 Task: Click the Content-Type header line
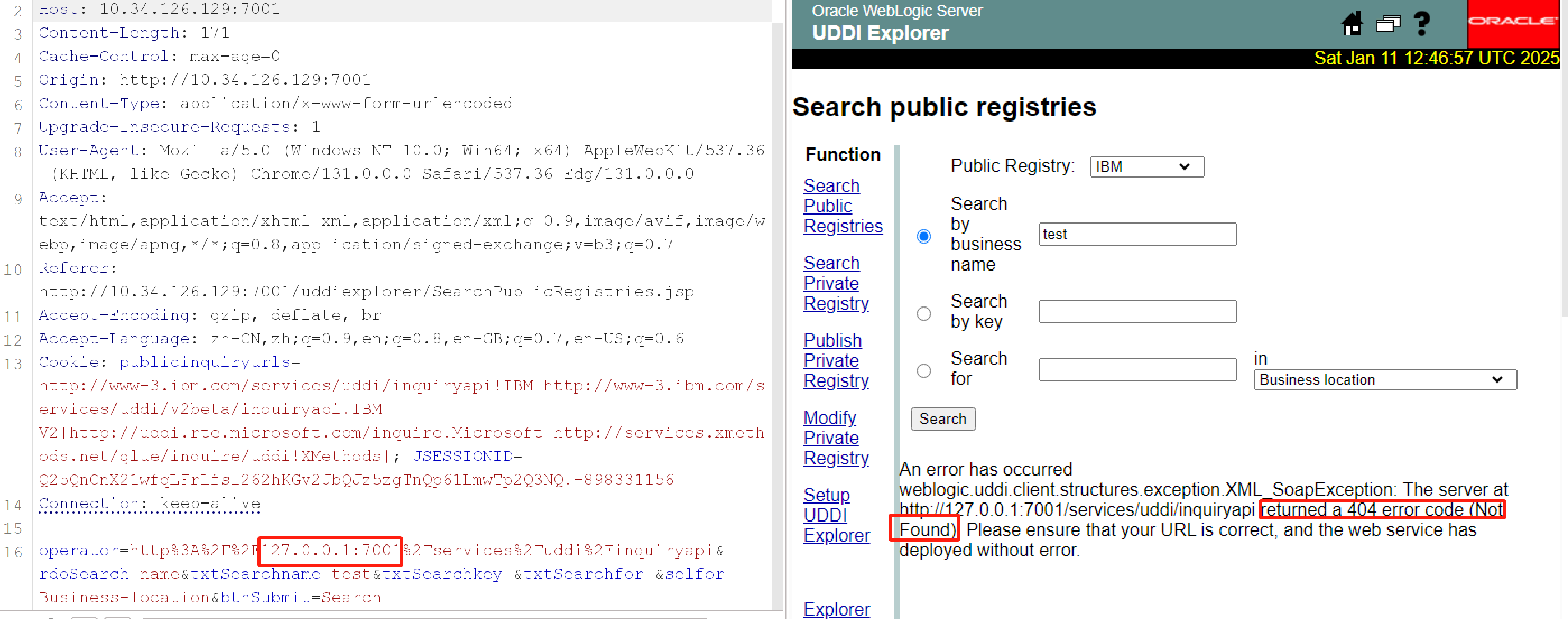coord(276,104)
